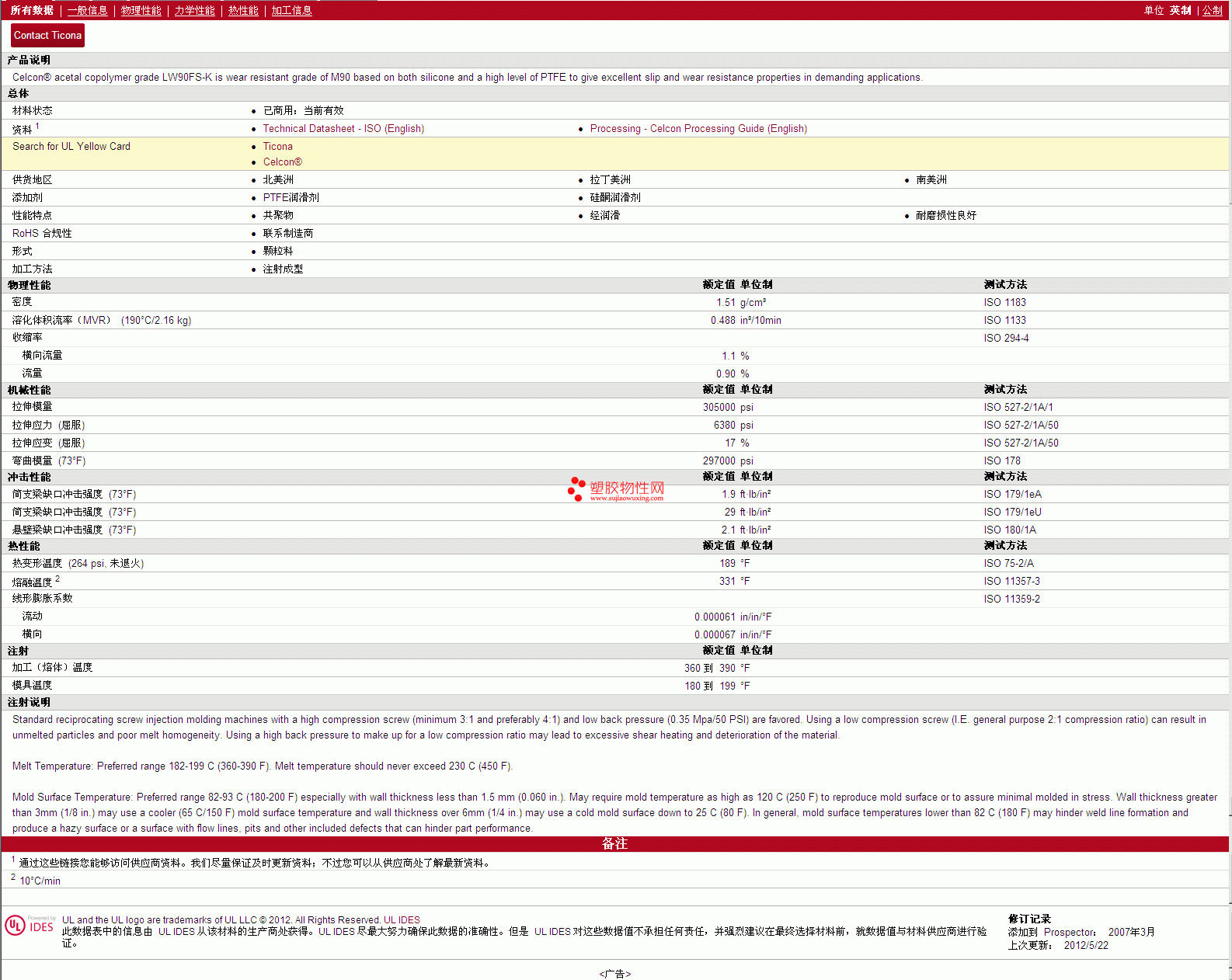The height and width of the screenshot is (980, 1232).
Task: Switch units to 英制
Action: coord(1181,10)
